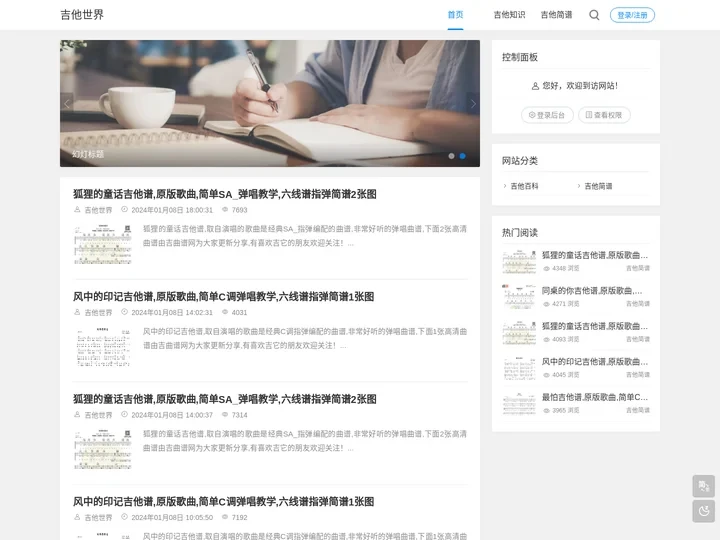Click the clock icon beside 2024年01月08日 10:05:50
Screen dimensions: 720x540
tap(124, 517)
